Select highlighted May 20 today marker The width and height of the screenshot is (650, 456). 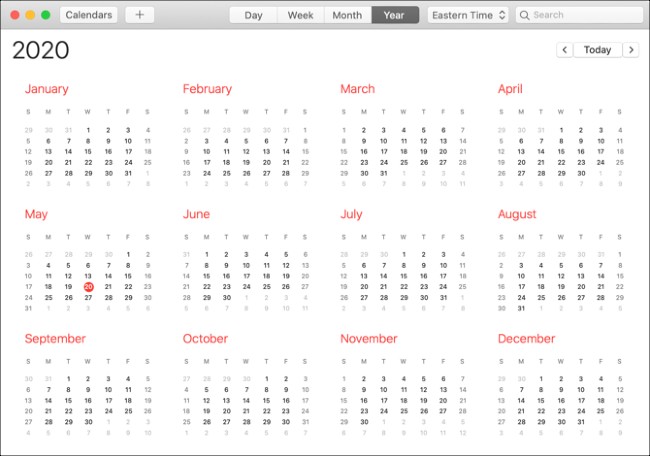point(88,287)
